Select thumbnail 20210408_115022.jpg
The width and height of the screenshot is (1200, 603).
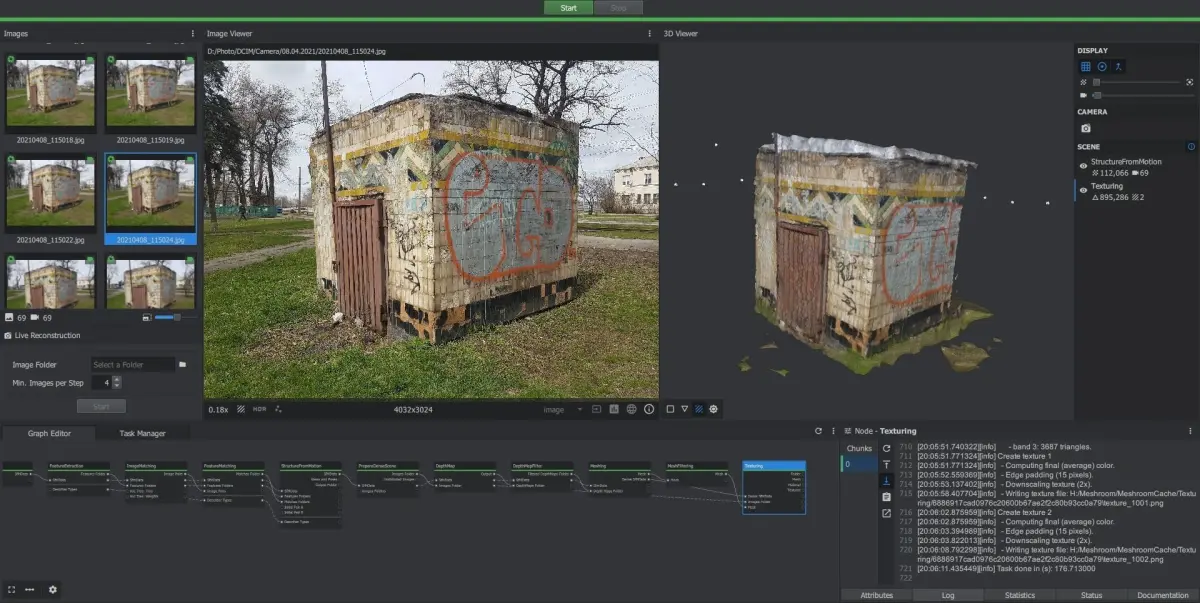[x=51, y=199]
